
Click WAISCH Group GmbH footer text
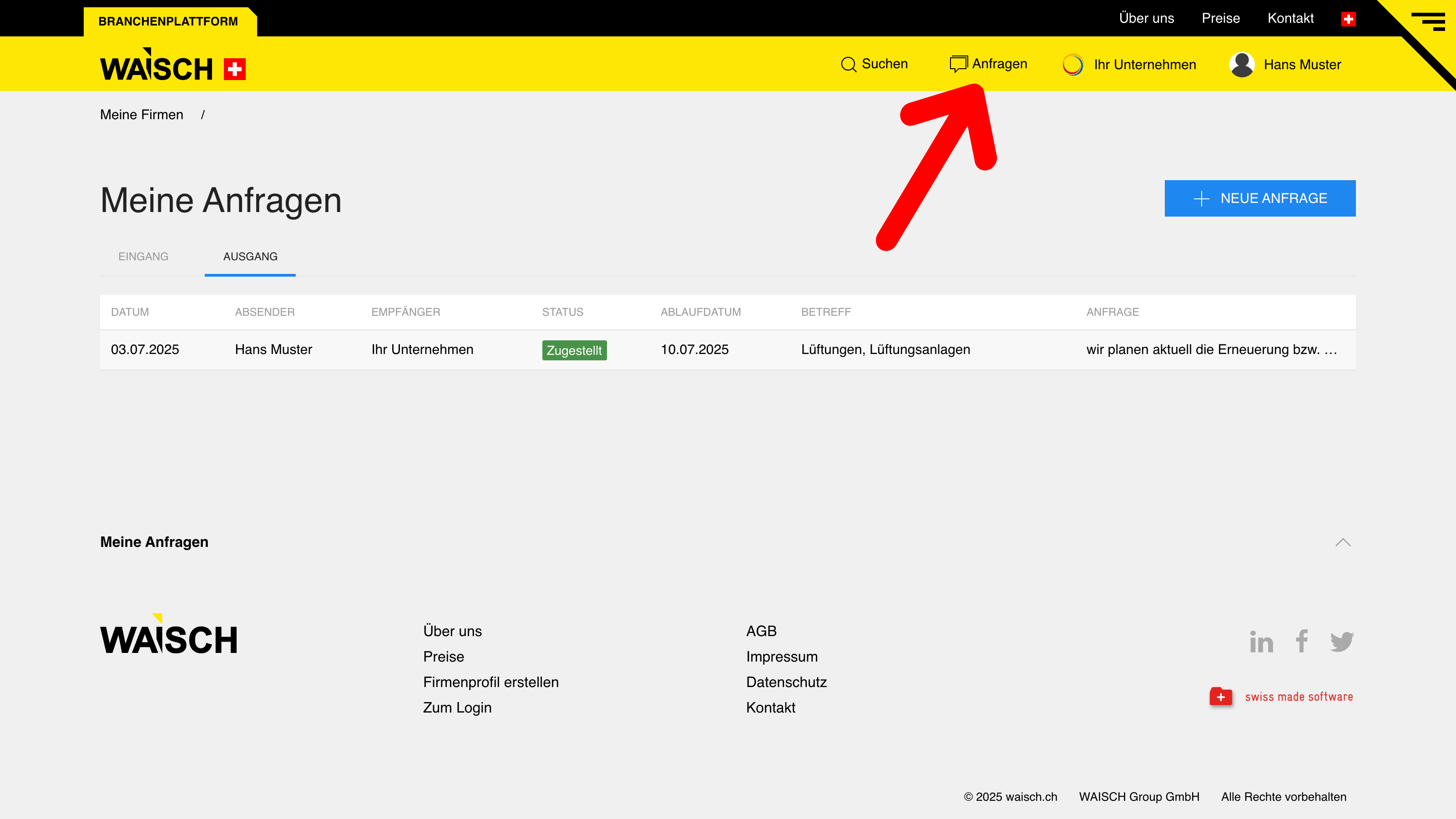point(1139,796)
